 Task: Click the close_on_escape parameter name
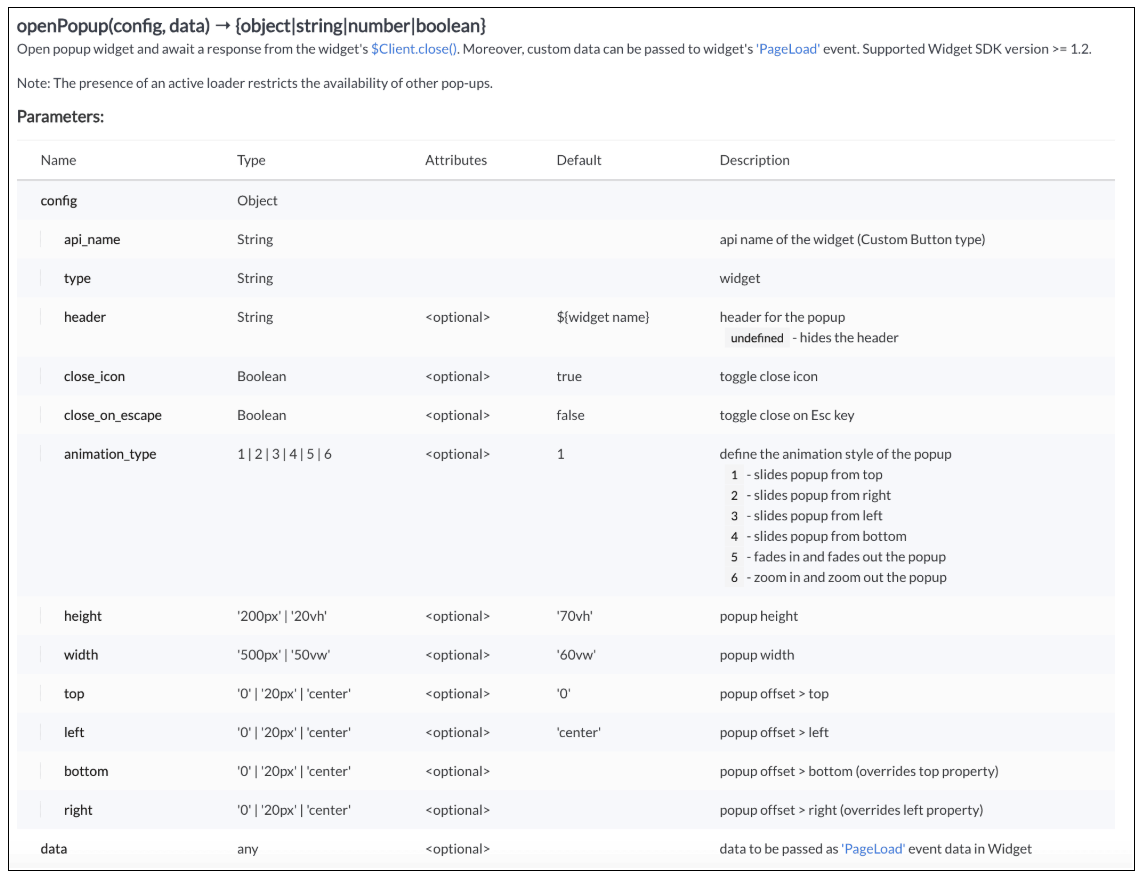(112, 415)
